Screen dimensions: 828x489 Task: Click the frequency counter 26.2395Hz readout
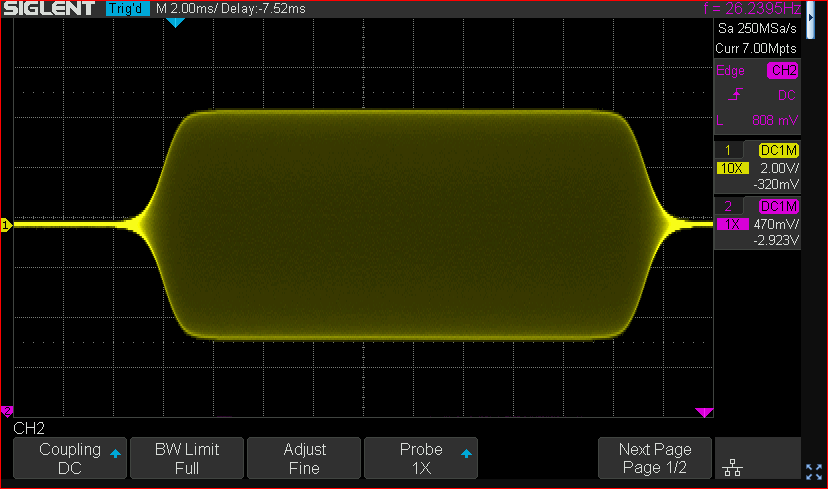(752, 8)
